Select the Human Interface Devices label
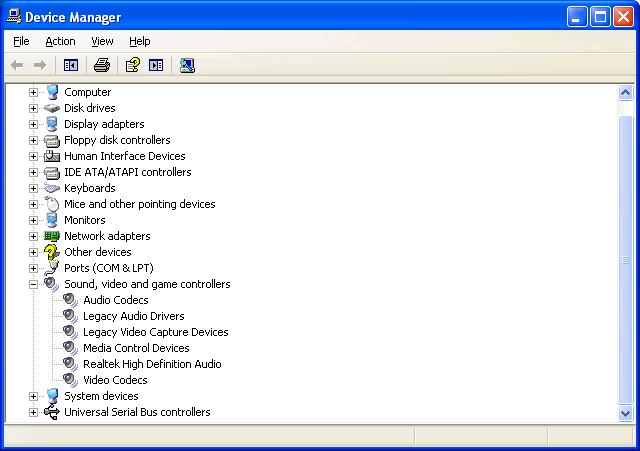This screenshot has height=451, width=640. (124, 156)
